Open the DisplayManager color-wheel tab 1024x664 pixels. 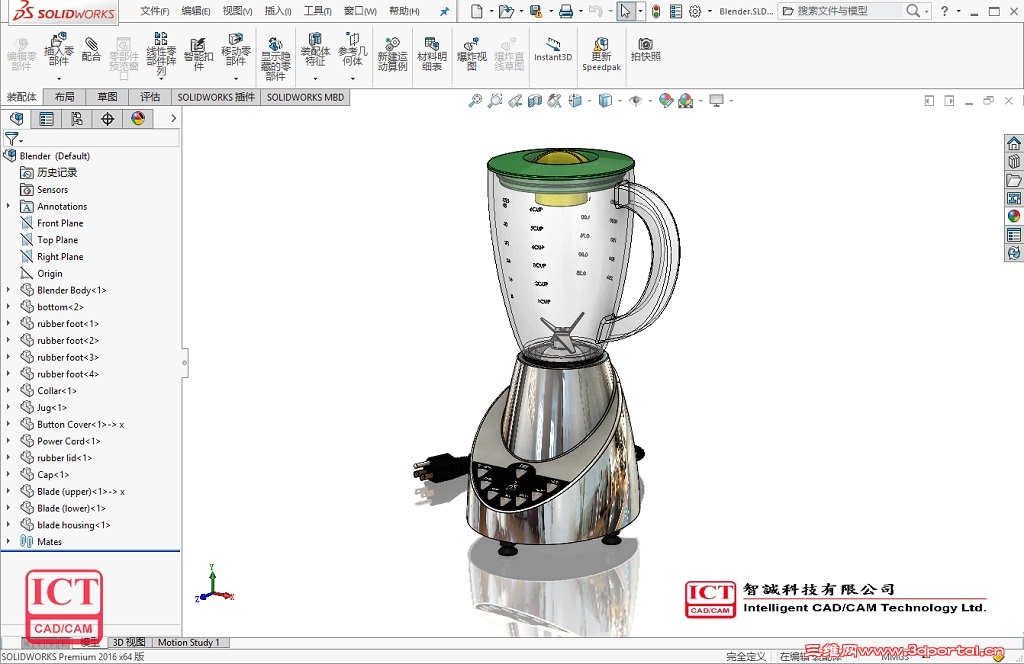coord(138,119)
